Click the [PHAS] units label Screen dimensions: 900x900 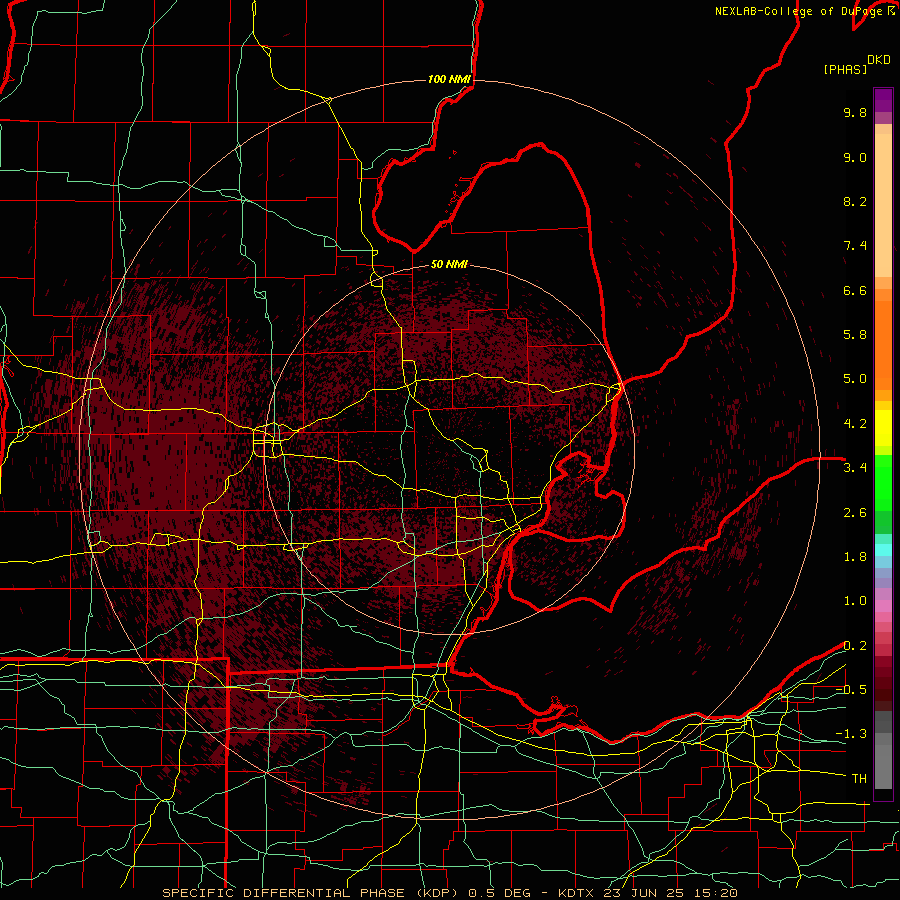[845, 69]
